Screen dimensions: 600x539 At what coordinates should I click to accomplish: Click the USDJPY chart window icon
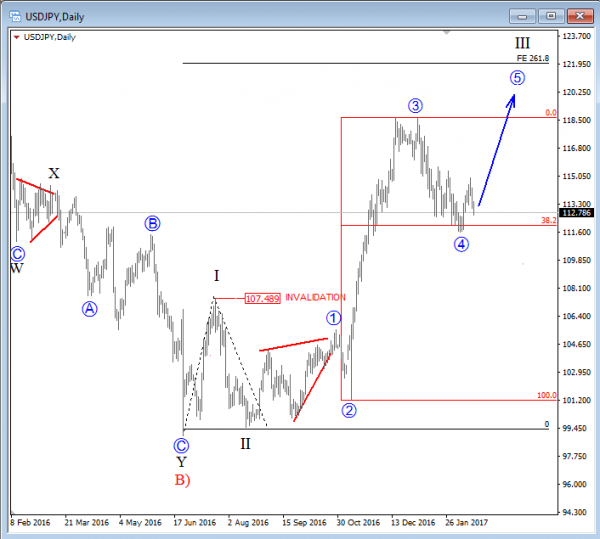(15, 16)
